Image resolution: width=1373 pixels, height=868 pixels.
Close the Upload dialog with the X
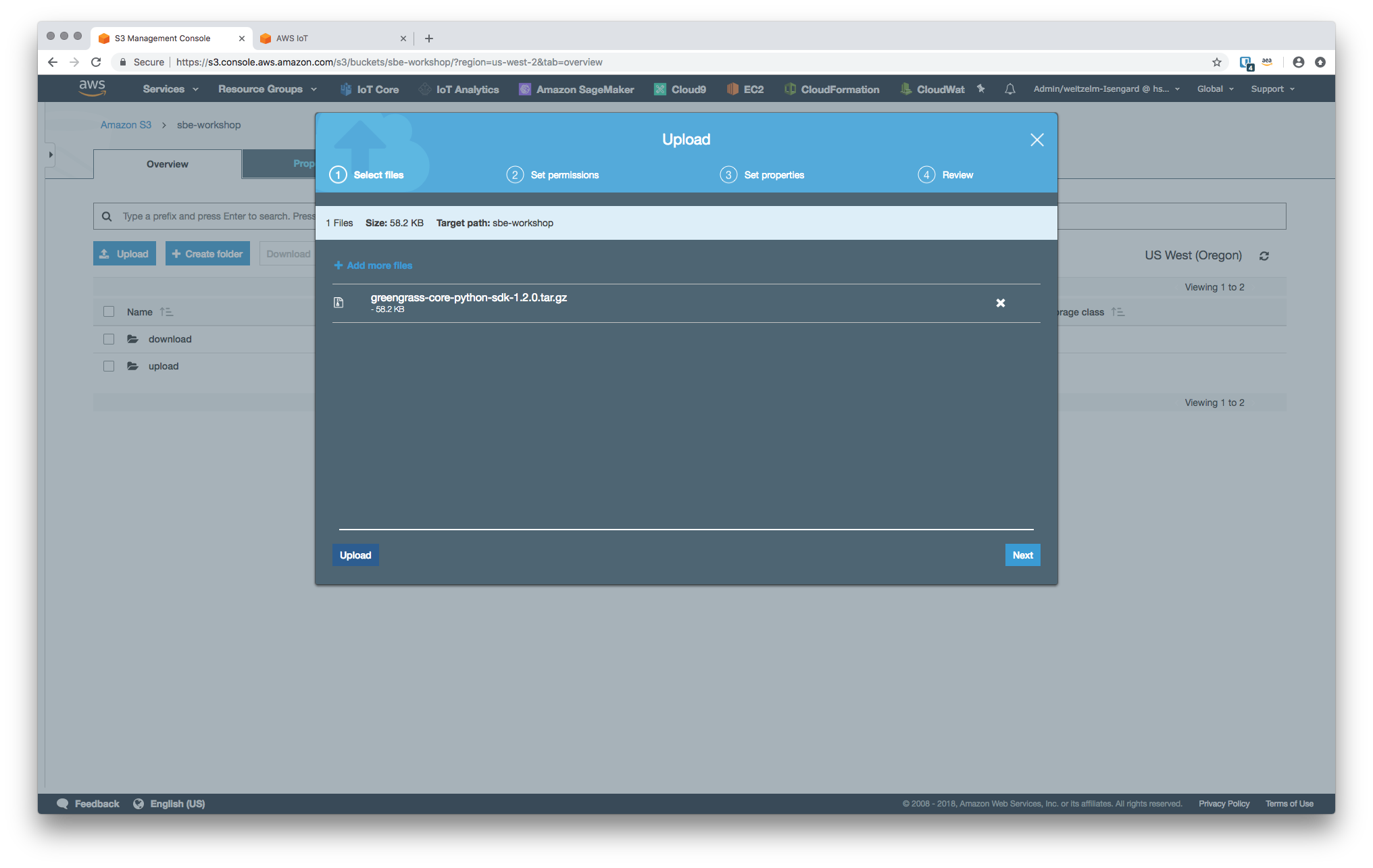pyautogui.click(x=1037, y=140)
